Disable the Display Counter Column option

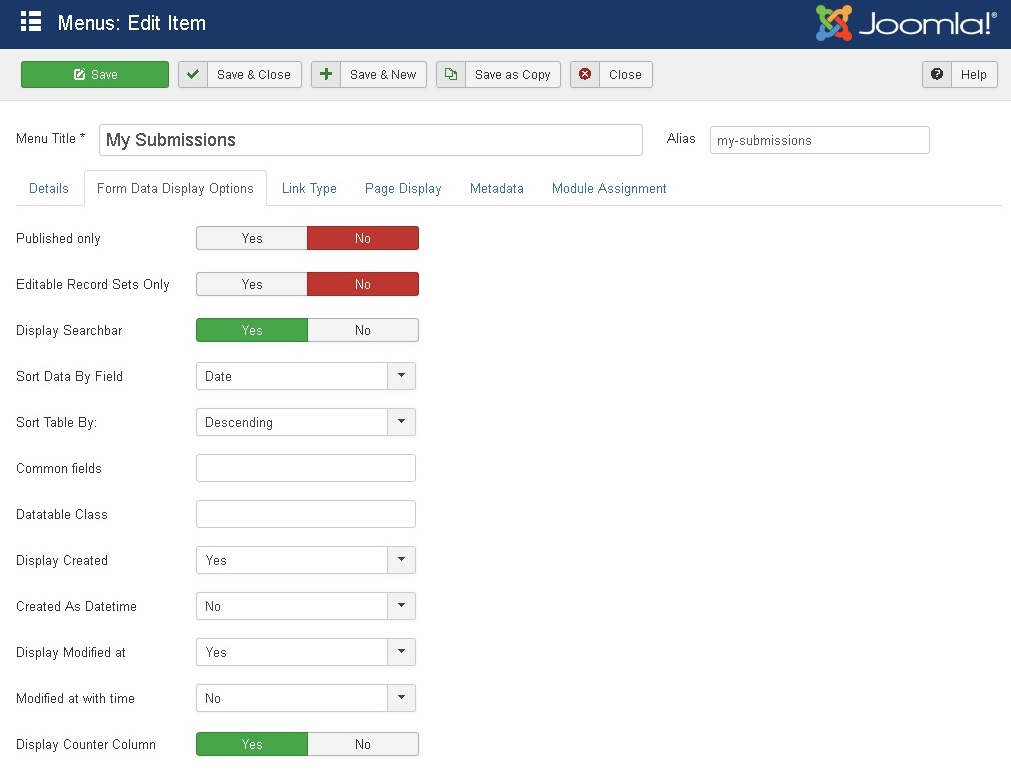click(x=362, y=744)
